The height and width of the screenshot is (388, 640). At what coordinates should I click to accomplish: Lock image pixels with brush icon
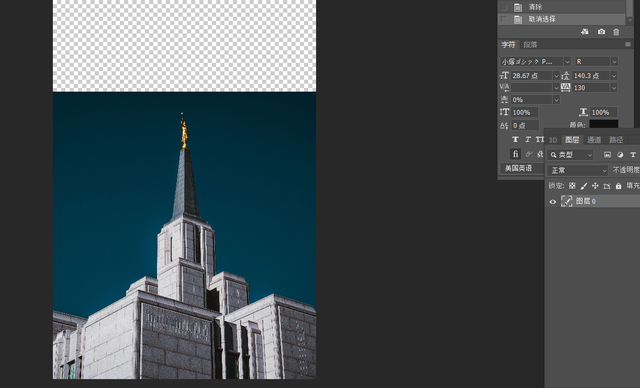coord(584,186)
